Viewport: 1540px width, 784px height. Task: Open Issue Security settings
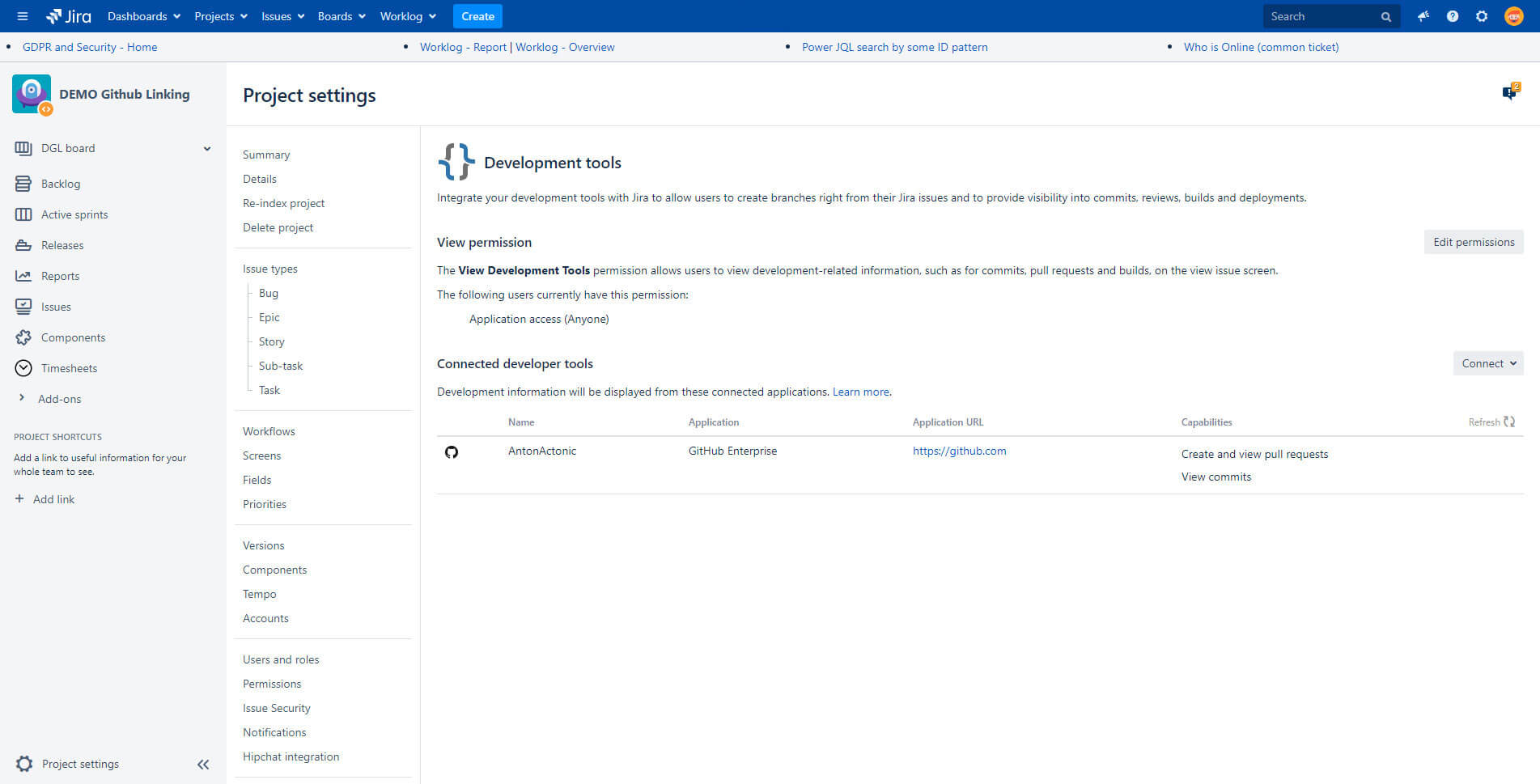tap(277, 708)
